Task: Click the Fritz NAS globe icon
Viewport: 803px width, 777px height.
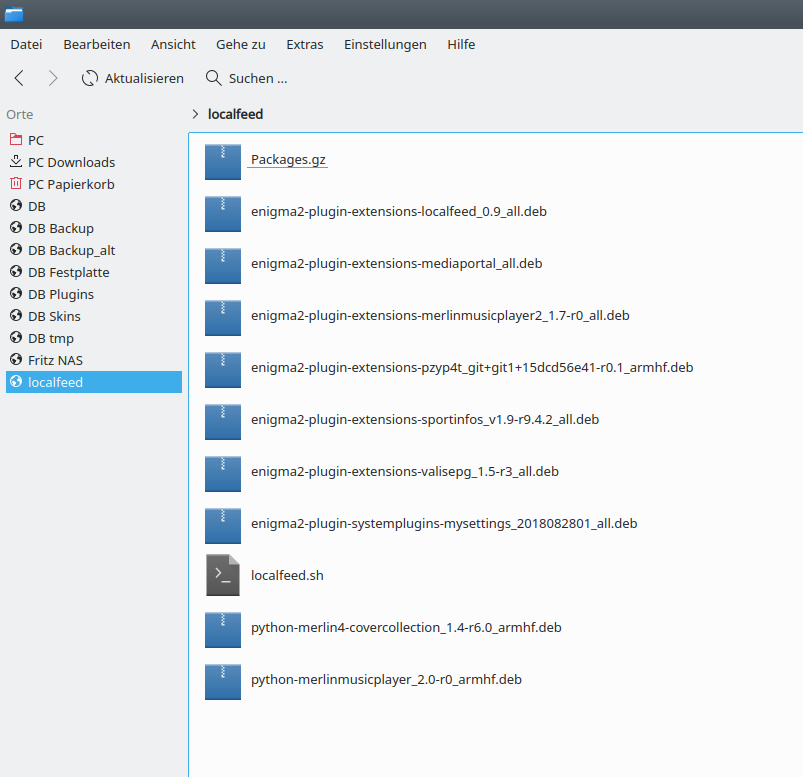Action: (16, 360)
